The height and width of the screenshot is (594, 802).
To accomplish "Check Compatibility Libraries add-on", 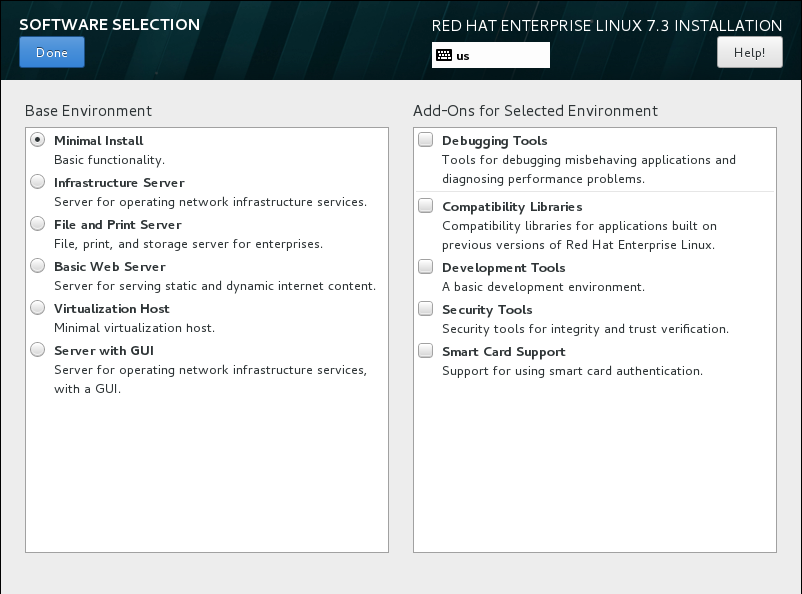I will tap(426, 206).
